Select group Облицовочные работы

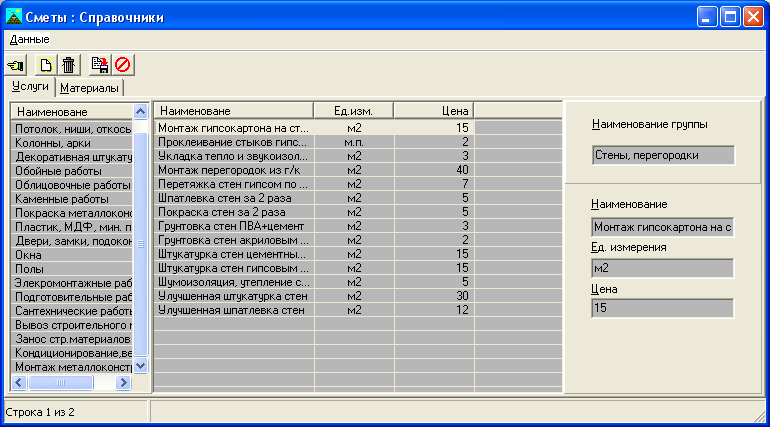[72, 185]
